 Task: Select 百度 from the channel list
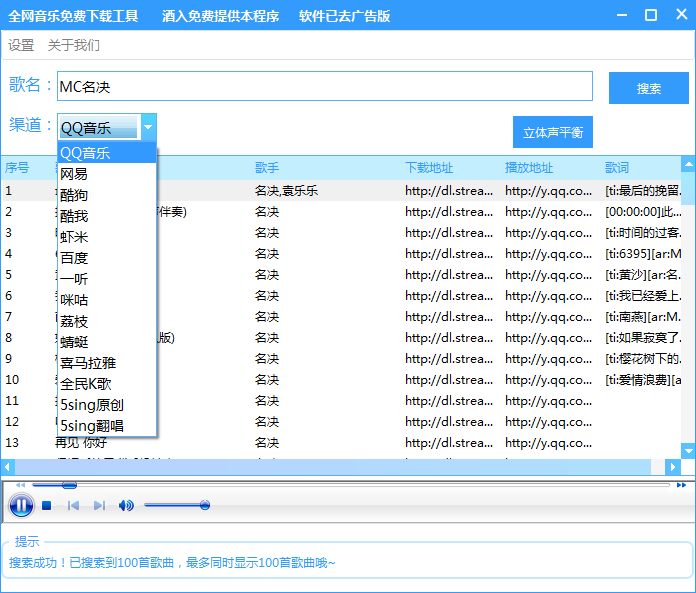click(107, 258)
